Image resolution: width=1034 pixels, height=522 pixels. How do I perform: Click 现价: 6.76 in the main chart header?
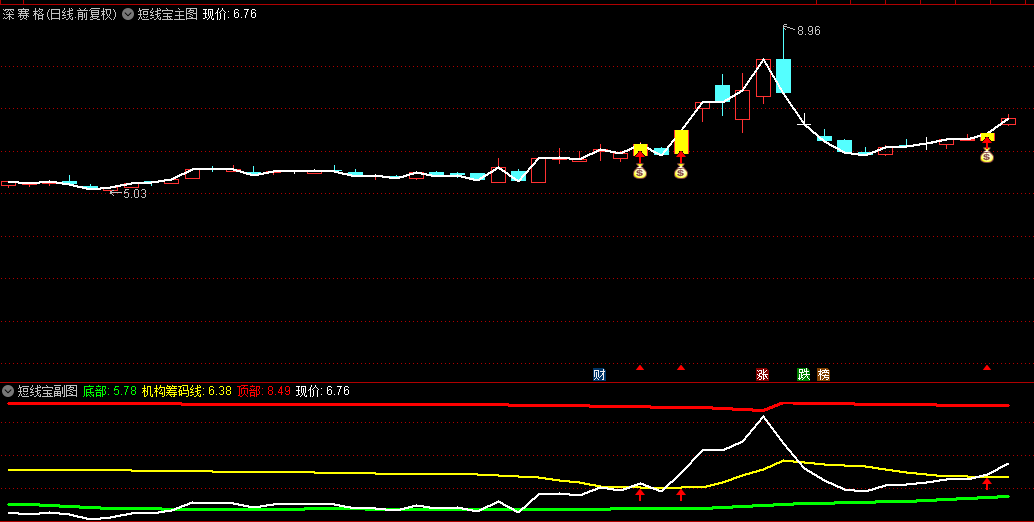click(229, 14)
